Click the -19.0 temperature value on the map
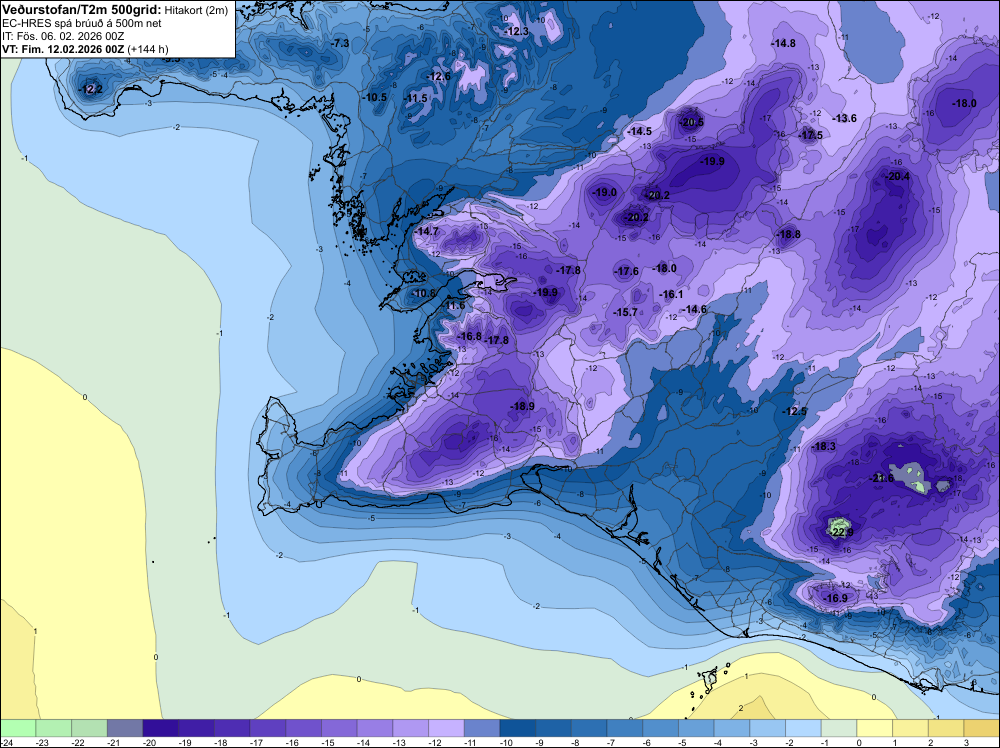This screenshot has width=1000, height=748. coord(605,192)
